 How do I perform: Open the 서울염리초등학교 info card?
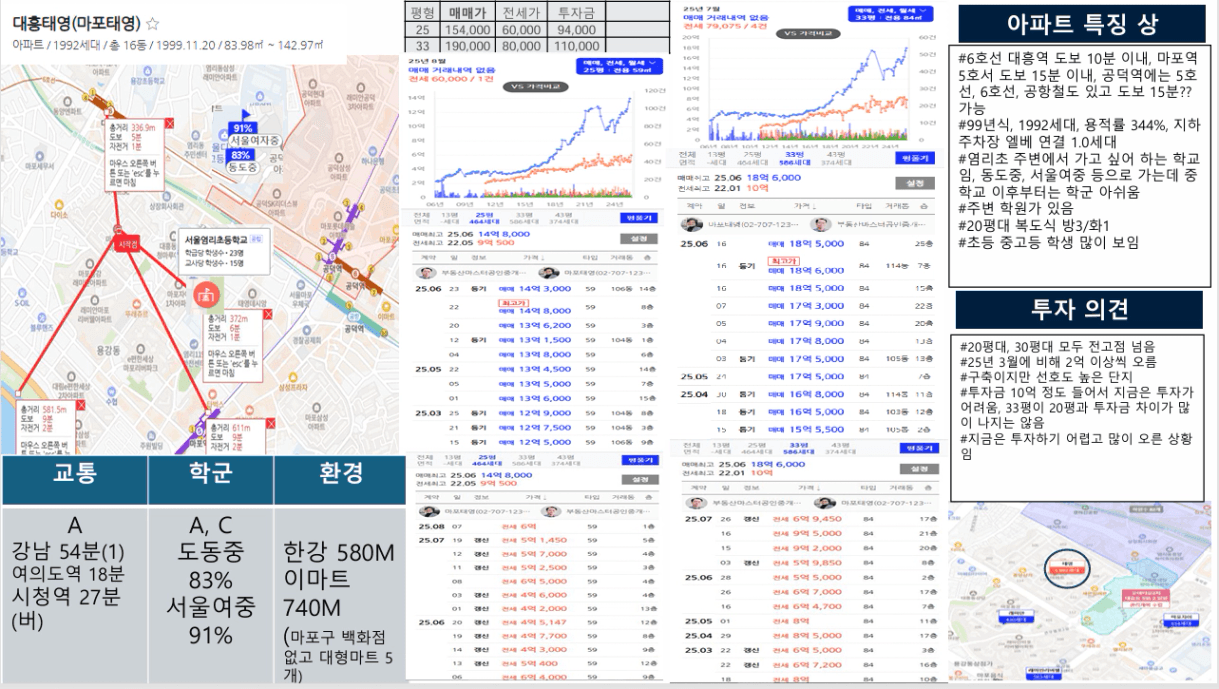(224, 253)
